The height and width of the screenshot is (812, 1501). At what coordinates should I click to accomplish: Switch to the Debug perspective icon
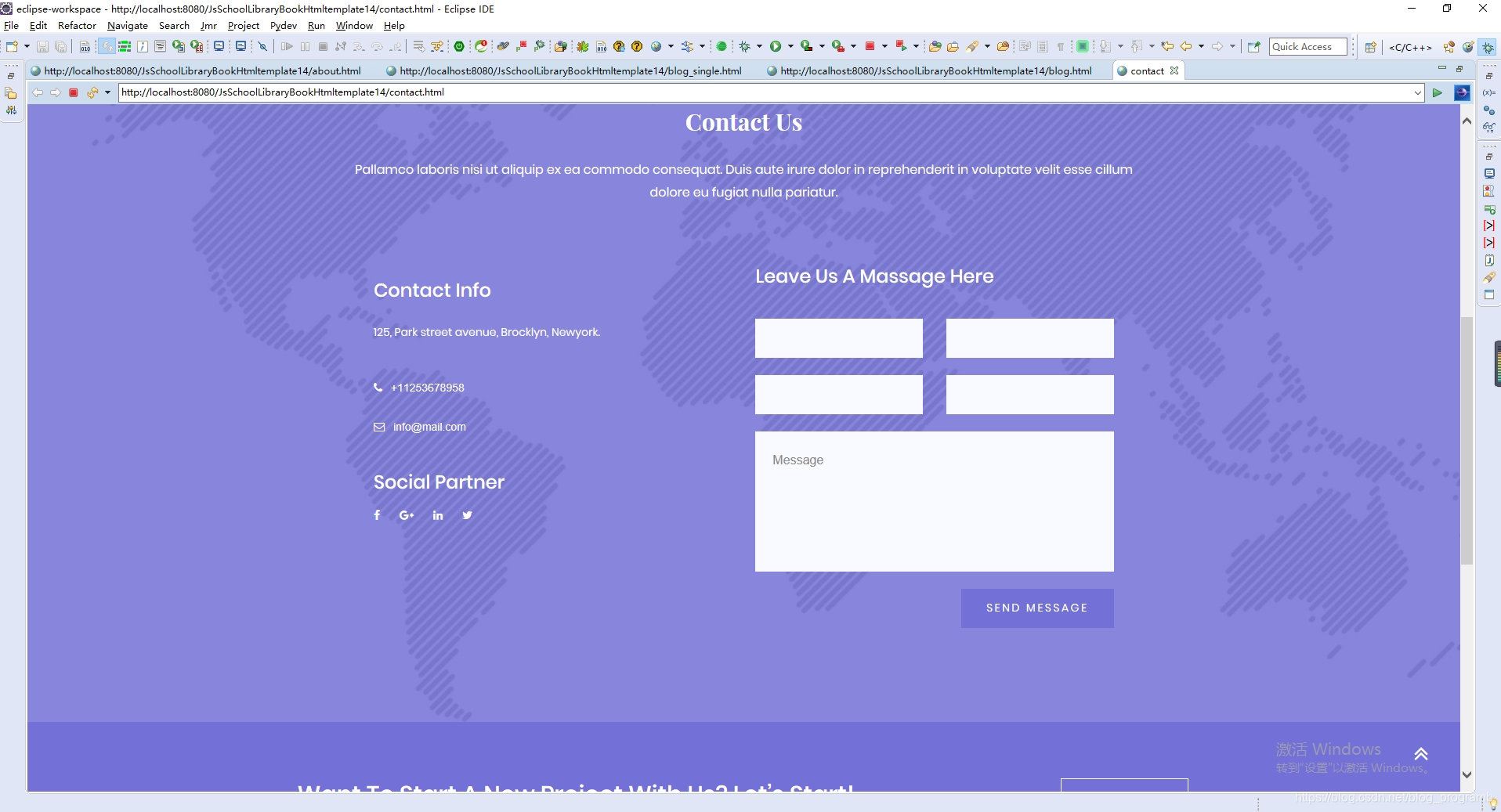1488,47
